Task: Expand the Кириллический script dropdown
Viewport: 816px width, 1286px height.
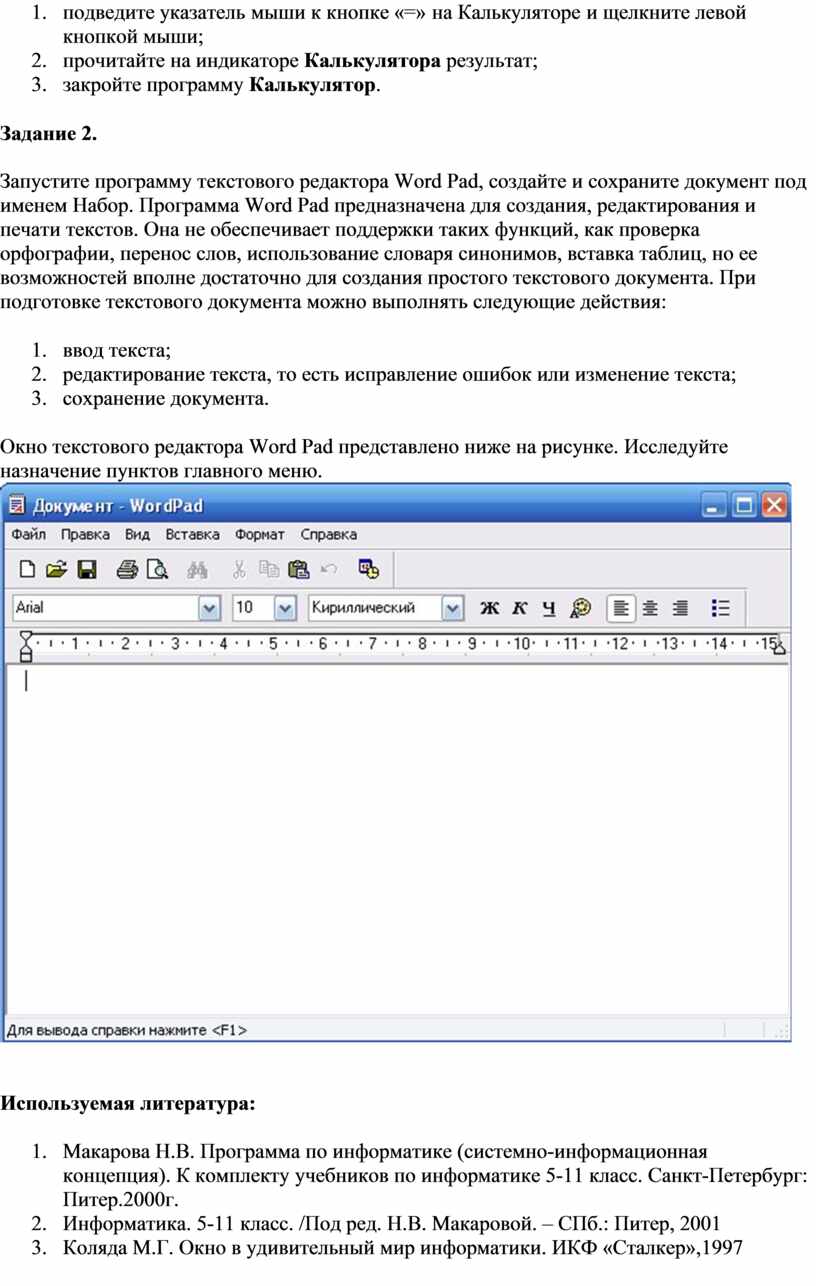Action: click(x=453, y=608)
